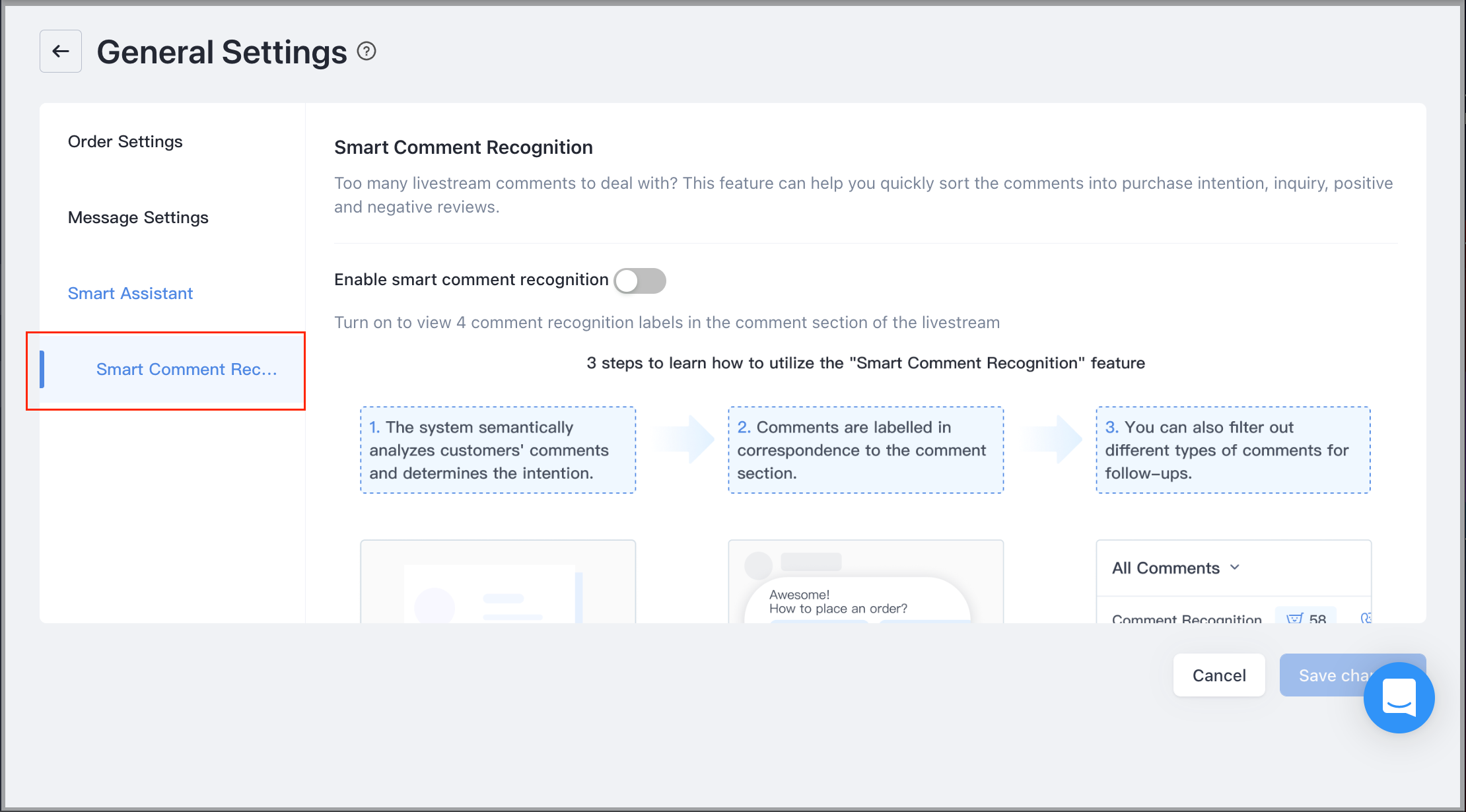Click step 2 Comments are labelled box

(866, 450)
